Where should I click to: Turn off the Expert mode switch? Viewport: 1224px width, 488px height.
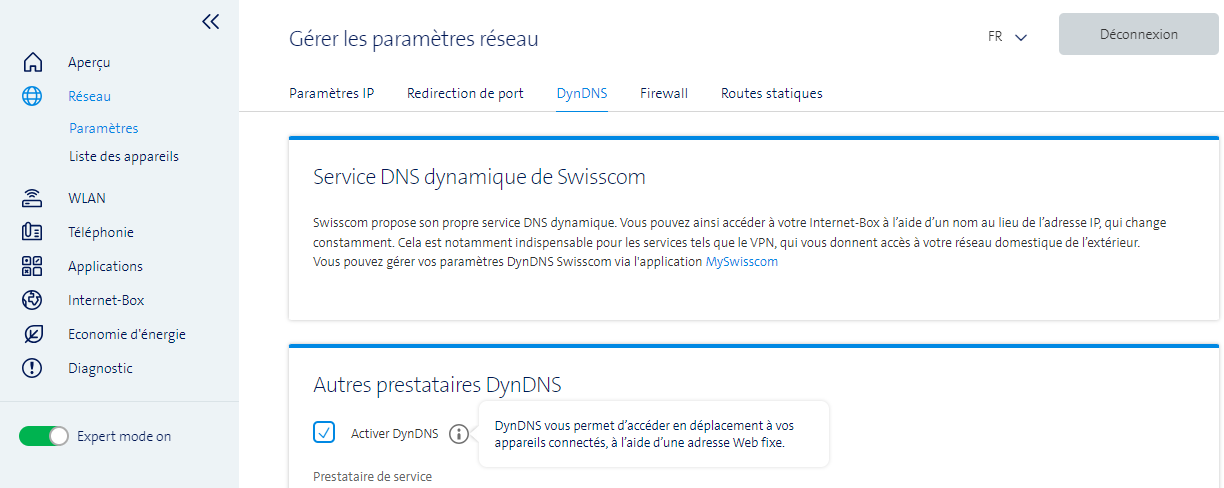click(44, 436)
